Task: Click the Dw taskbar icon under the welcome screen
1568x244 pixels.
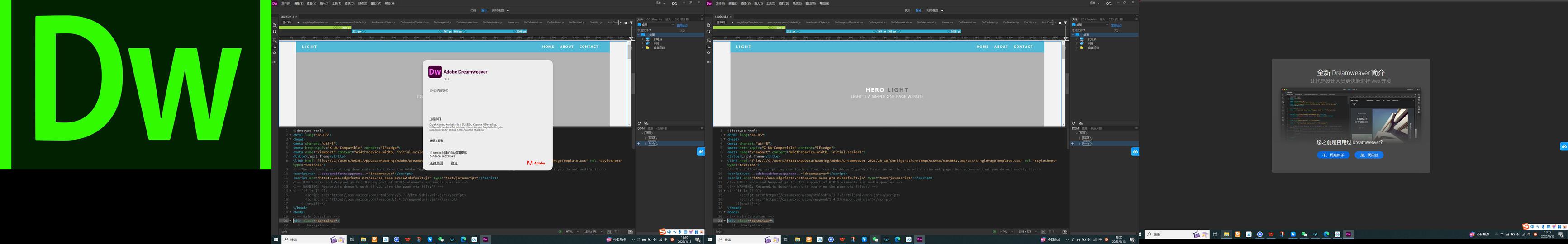Action: coord(1348,234)
